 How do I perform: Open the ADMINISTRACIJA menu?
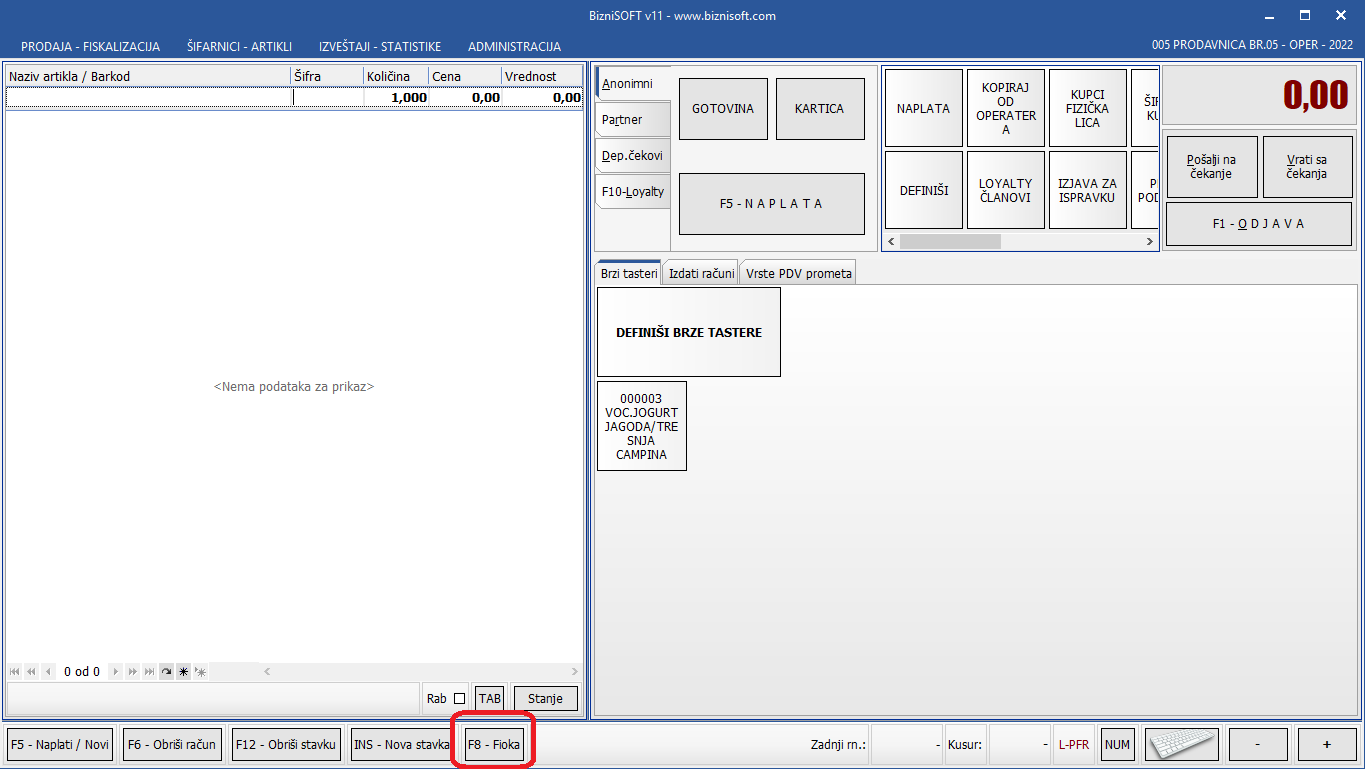point(514,47)
